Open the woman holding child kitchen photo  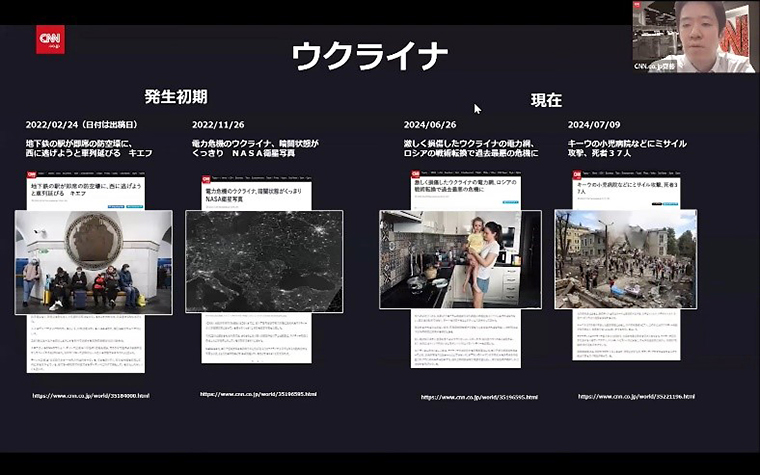(x=460, y=259)
